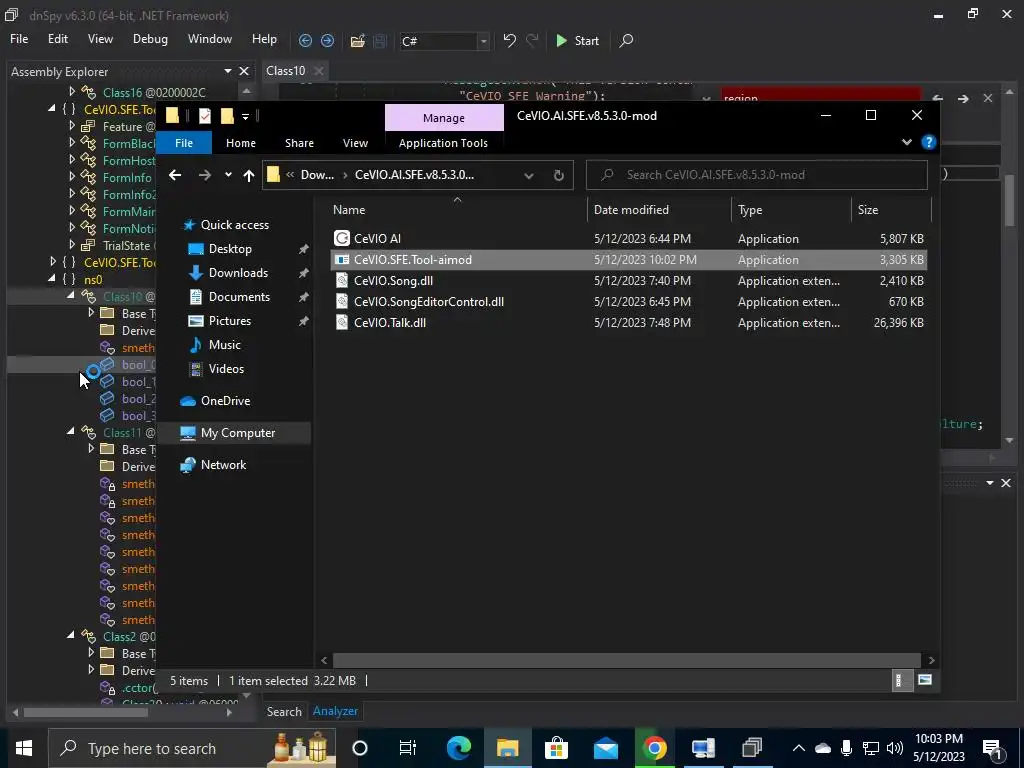Viewport: 1024px width, 768px height.
Task: Select the Class10 tab
Action: (x=285, y=71)
